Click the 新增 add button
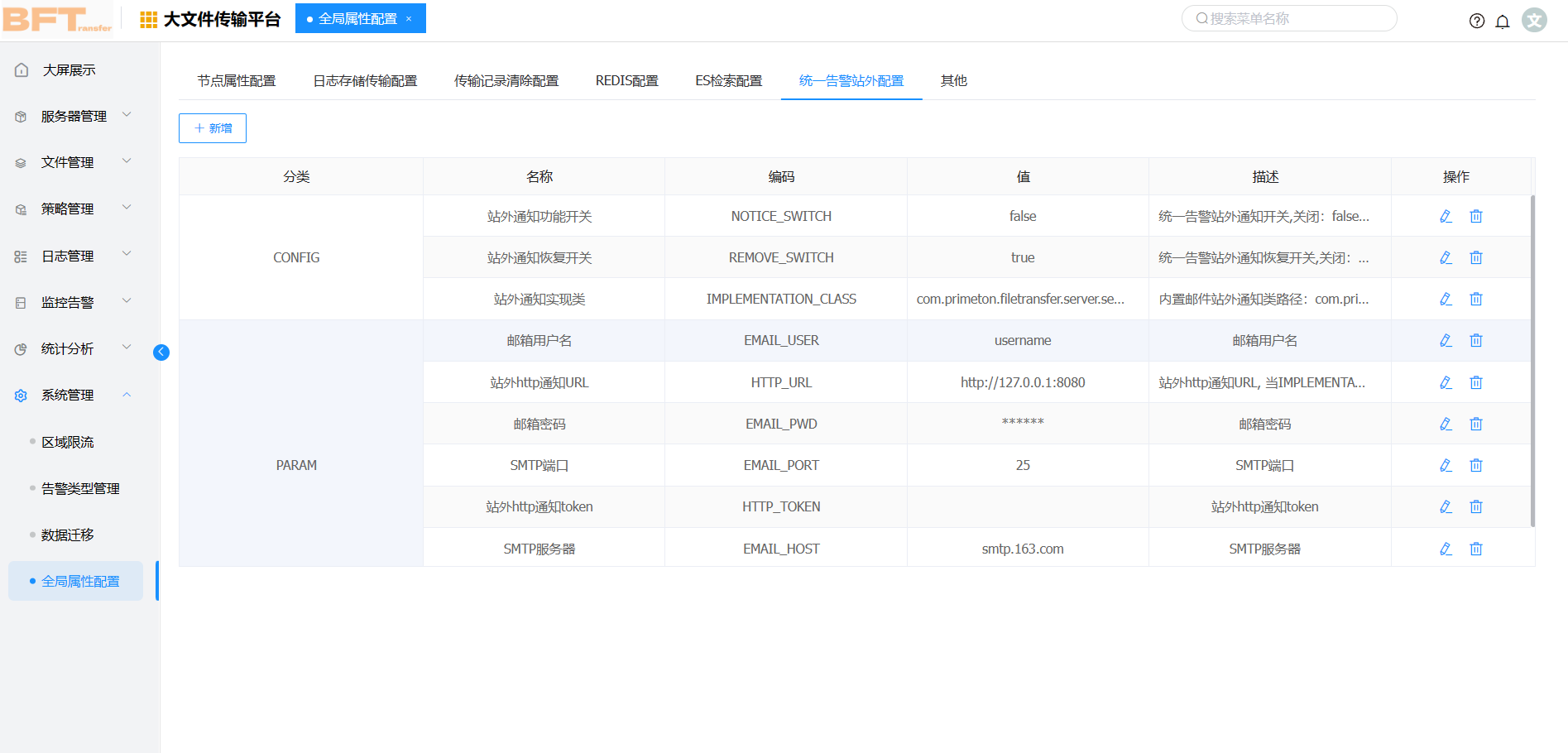Screen dimensions: 1568x753 [213, 128]
